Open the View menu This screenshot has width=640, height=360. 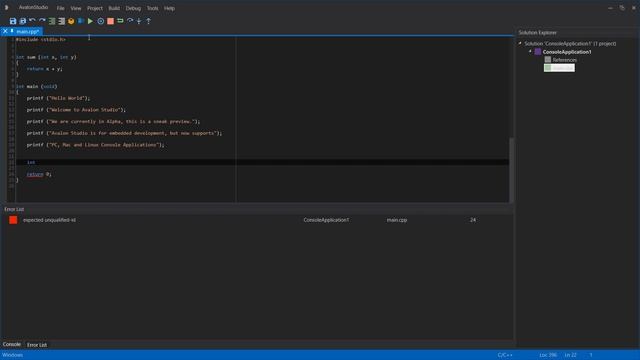click(x=76, y=8)
